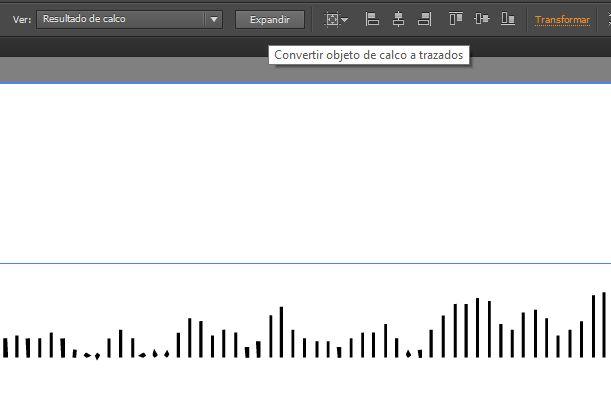Align objects to horizontal left
611x396 pixels.
372,19
